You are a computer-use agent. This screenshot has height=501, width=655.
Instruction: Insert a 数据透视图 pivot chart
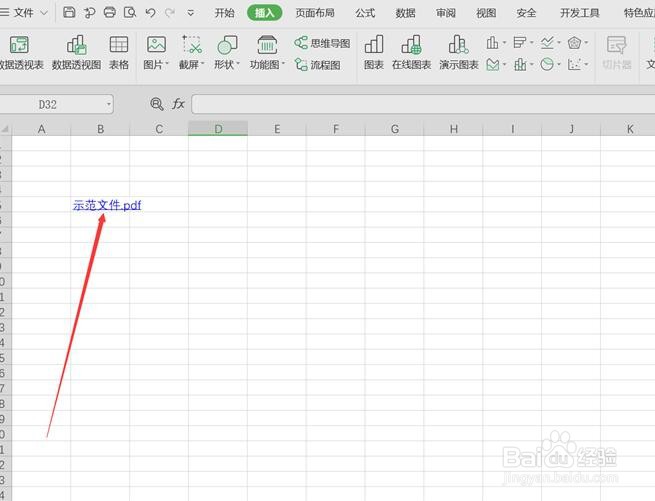[76, 53]
